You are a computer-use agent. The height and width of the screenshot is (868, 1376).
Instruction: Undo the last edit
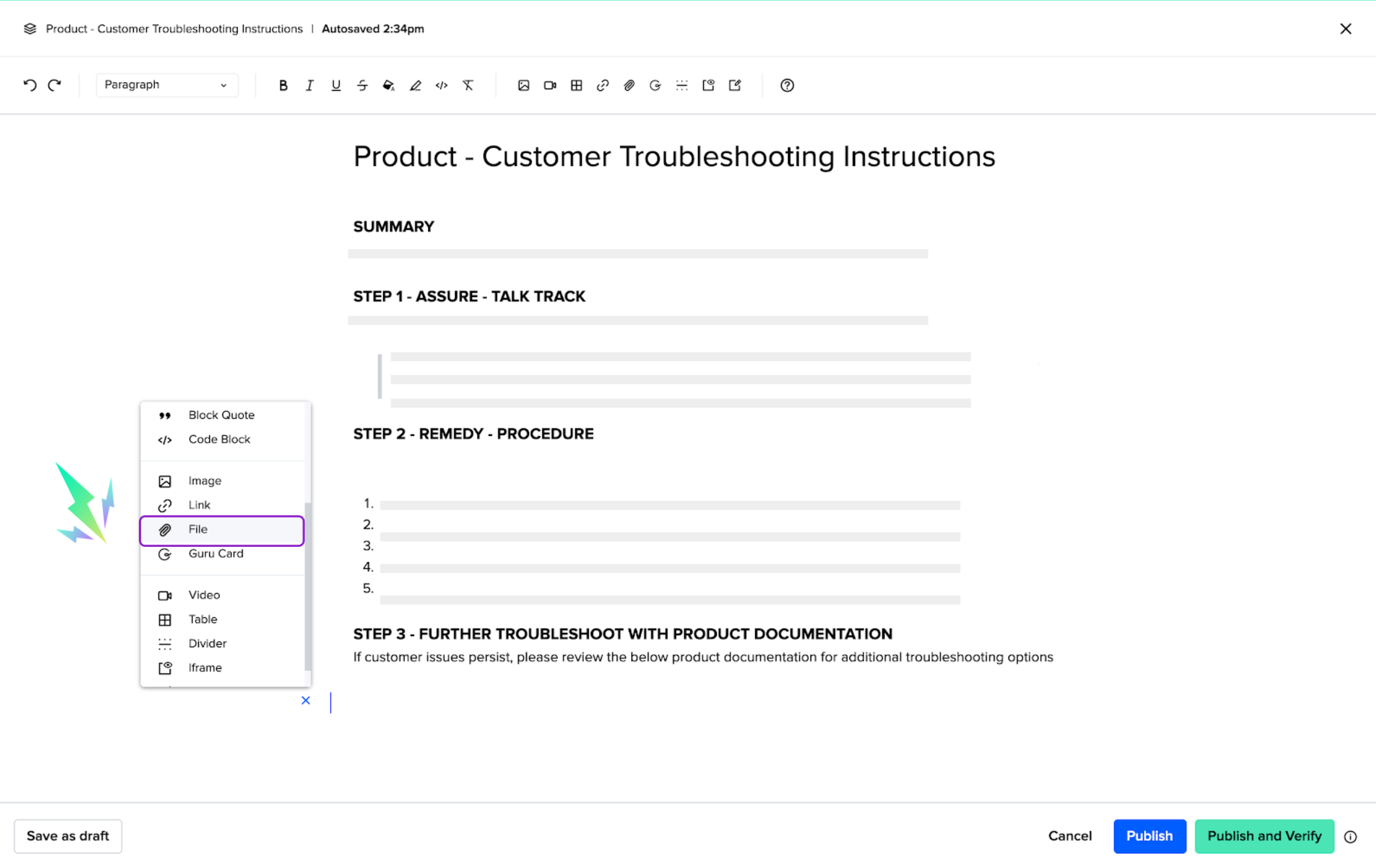click(30, 85)
